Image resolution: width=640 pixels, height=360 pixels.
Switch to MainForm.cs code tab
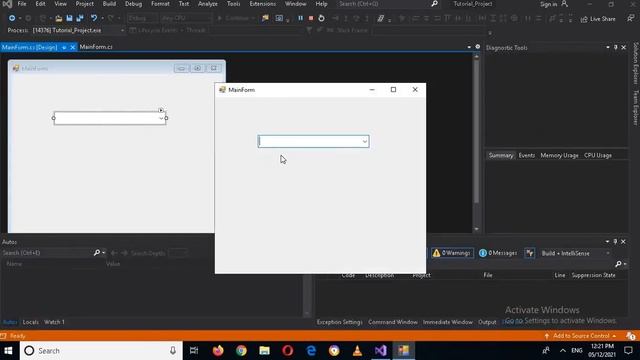point(96,47)
